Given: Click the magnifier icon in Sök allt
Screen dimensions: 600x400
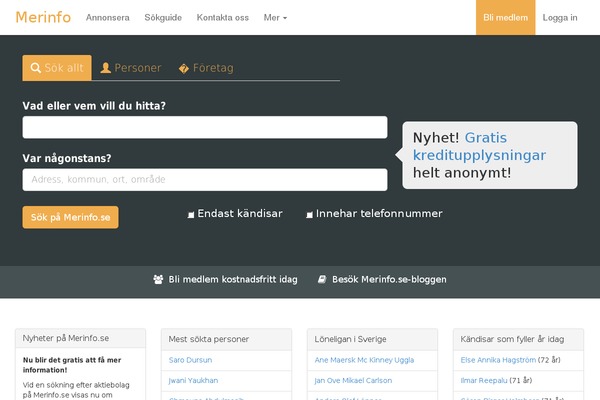Looking at the screenshot, I should click(x=35, y=68).
